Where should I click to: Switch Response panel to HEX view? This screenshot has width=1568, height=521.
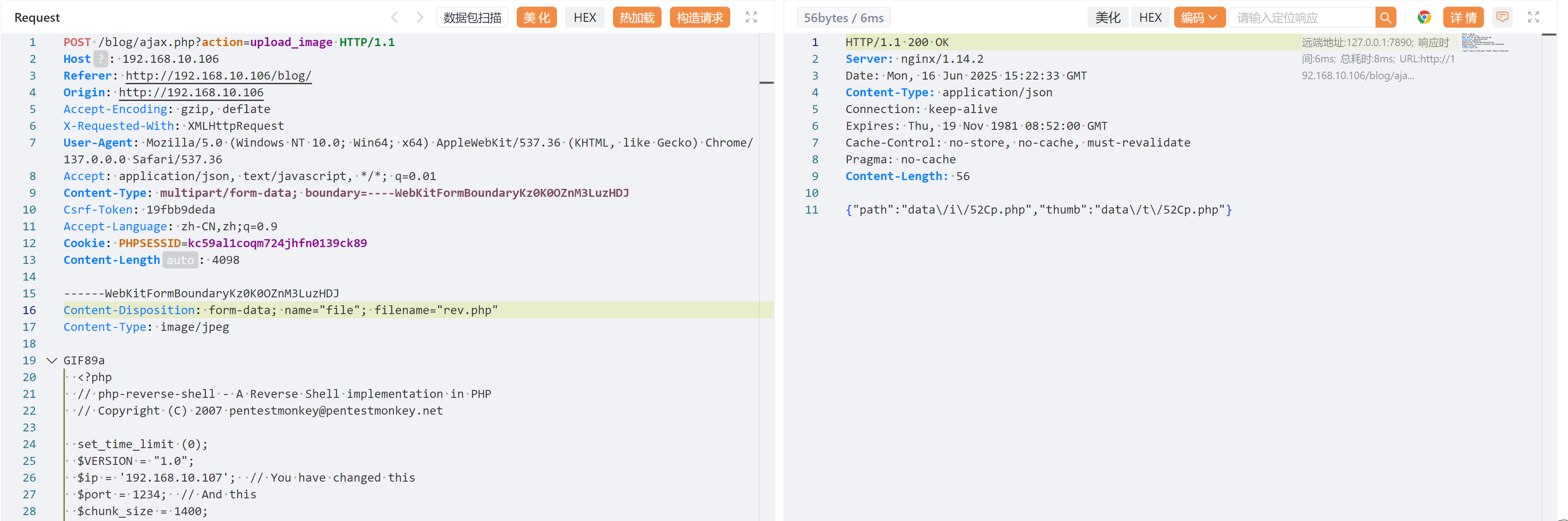coord(1150,17)
